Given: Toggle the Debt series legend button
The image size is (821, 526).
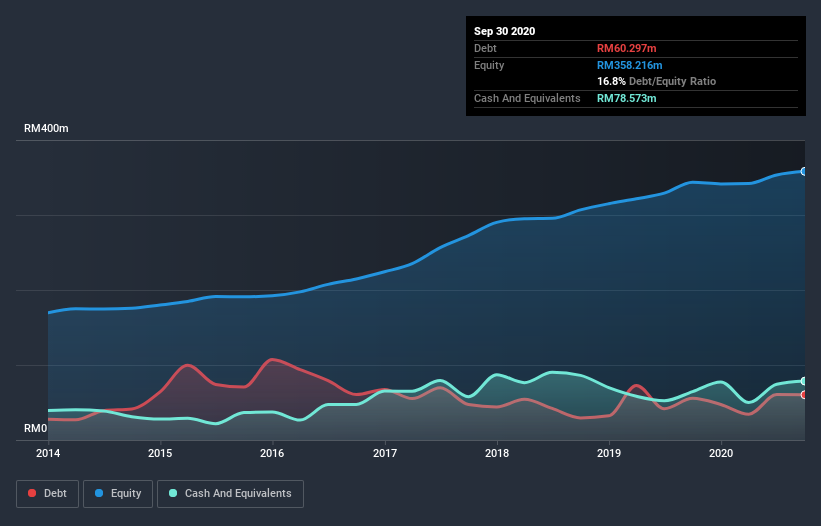Looking at the screenshot, I should (x=47, y=494).
